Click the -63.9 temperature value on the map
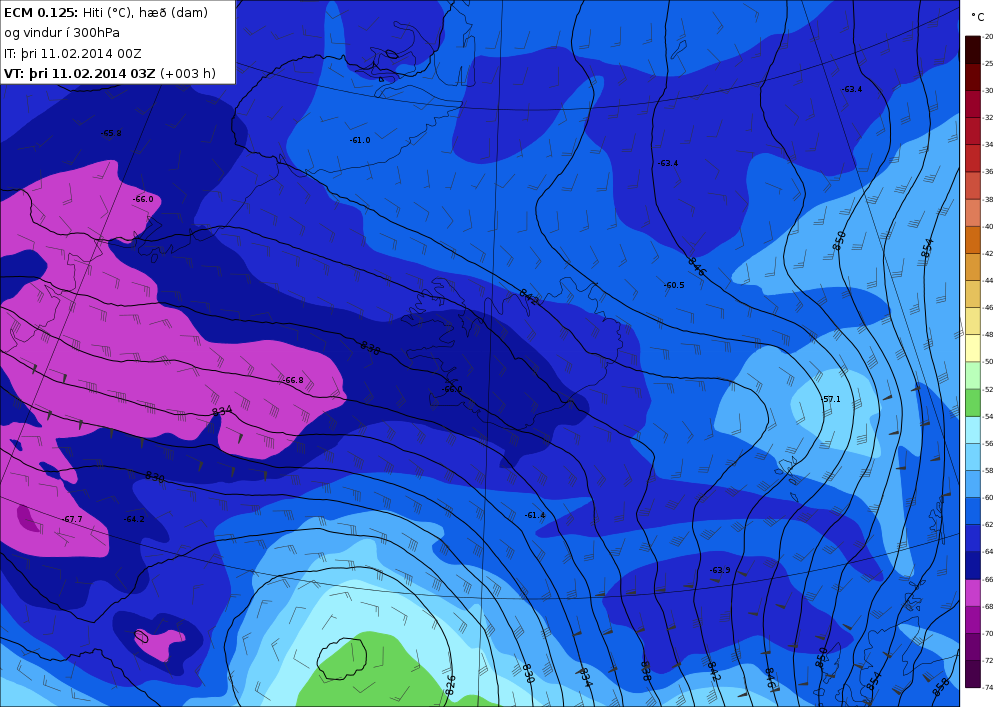Screen dimensions: 1000x707 coord(720,570)
